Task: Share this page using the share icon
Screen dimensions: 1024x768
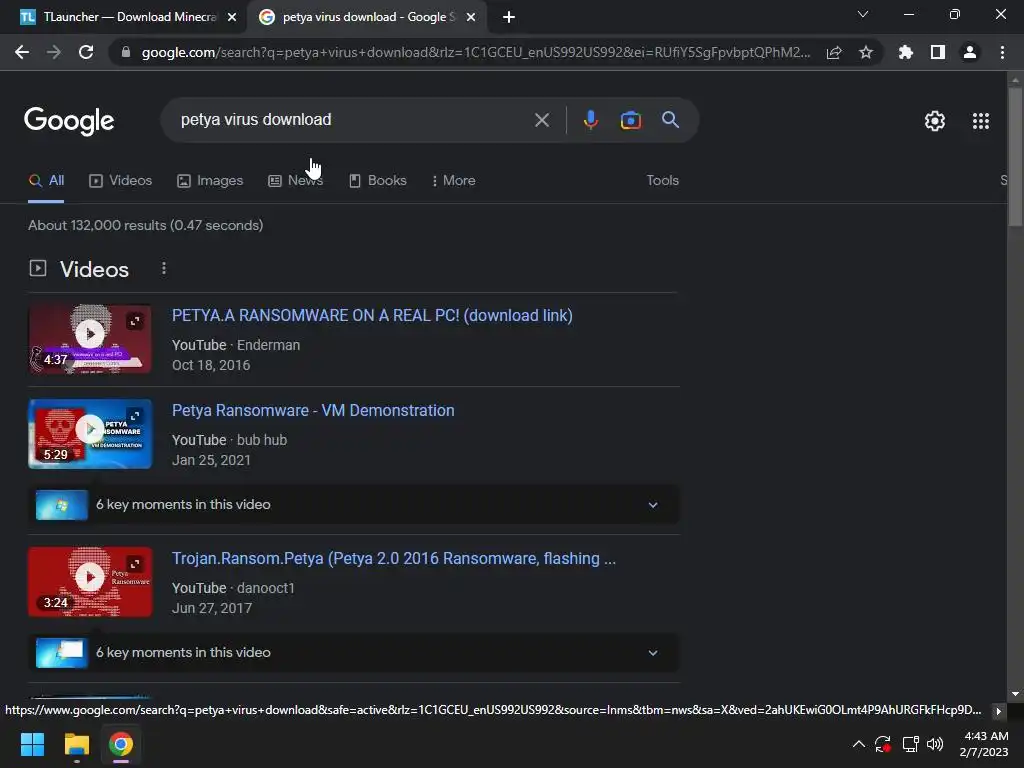Action: [834, 52]
